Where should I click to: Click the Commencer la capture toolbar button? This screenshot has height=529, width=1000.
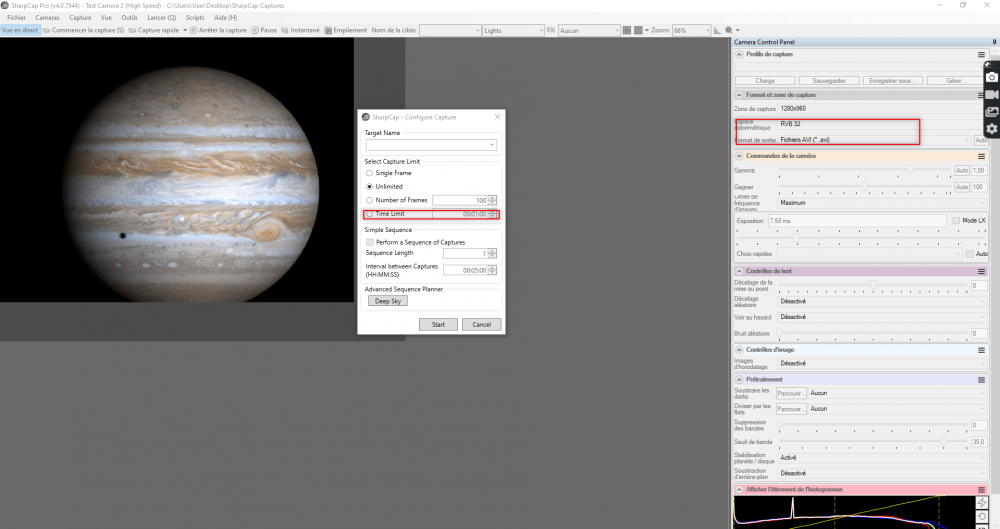click(84, 30)
